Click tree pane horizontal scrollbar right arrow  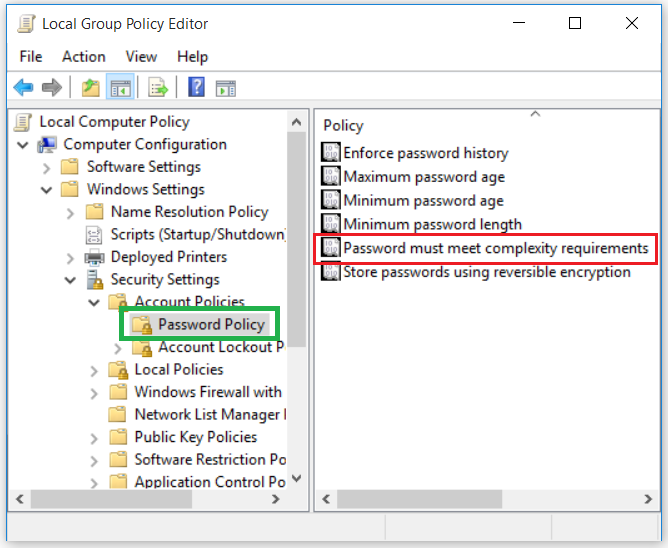coord(276,499)
